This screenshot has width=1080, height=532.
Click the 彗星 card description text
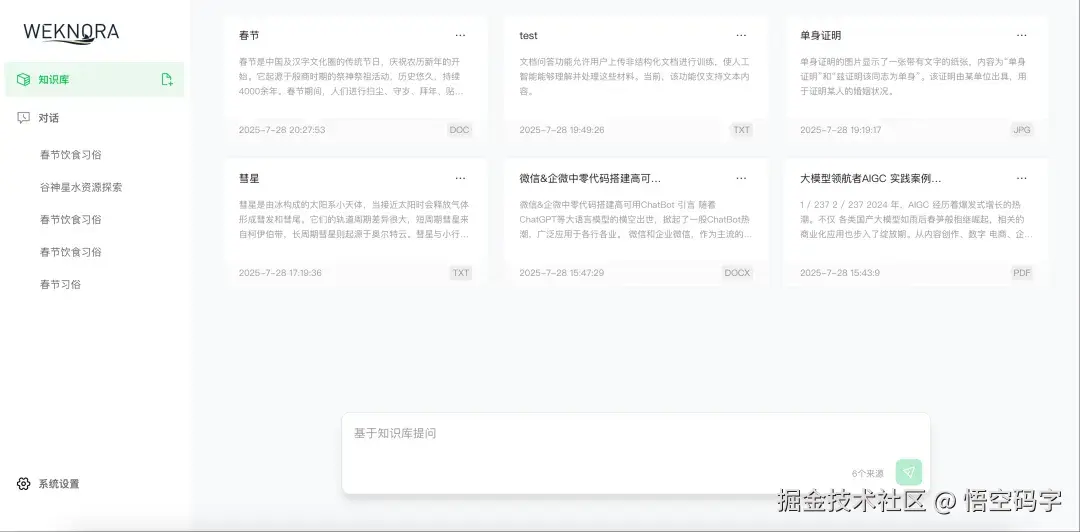[354, 219]
